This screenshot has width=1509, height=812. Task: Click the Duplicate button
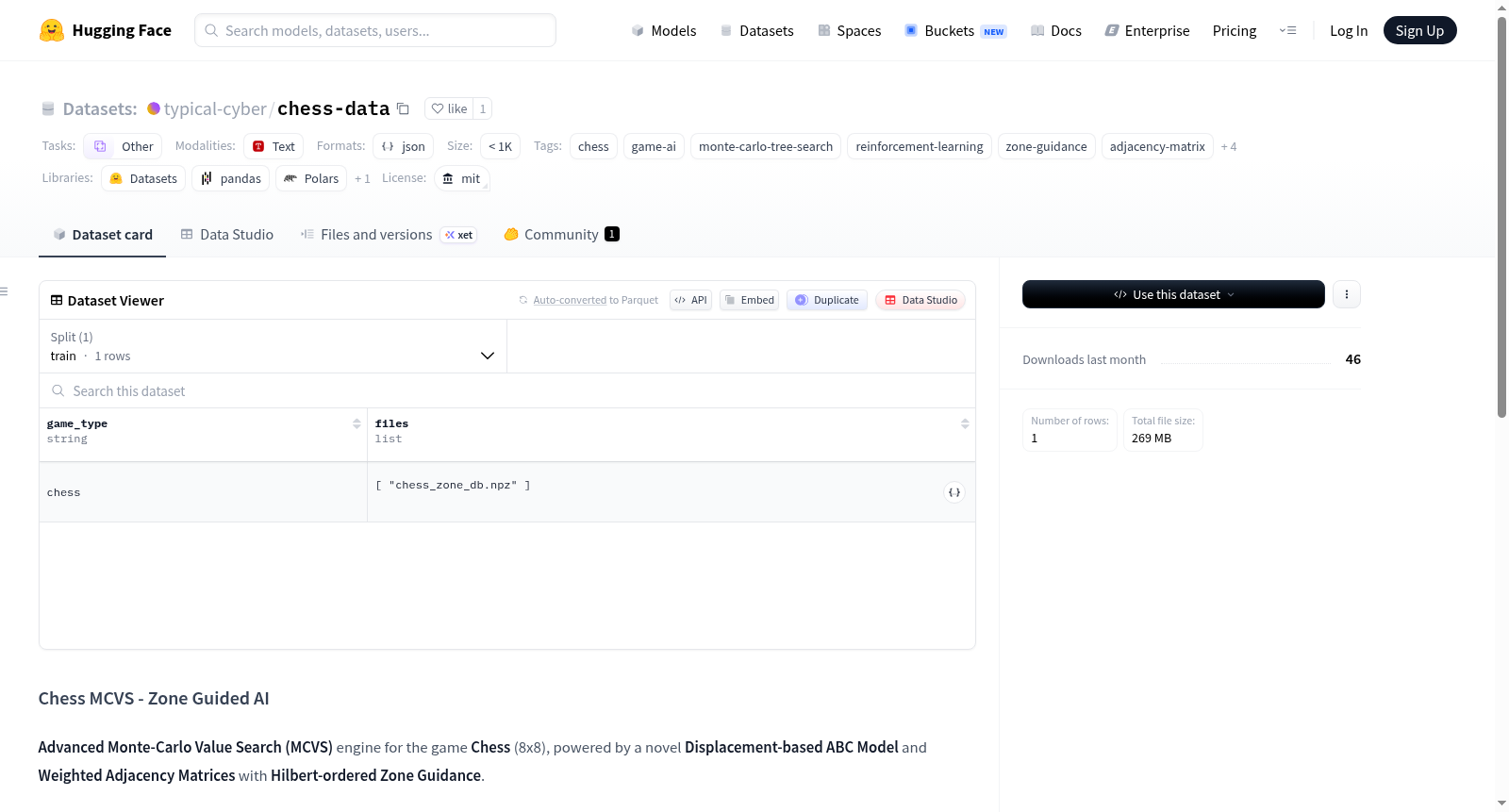tap(827, 300)
